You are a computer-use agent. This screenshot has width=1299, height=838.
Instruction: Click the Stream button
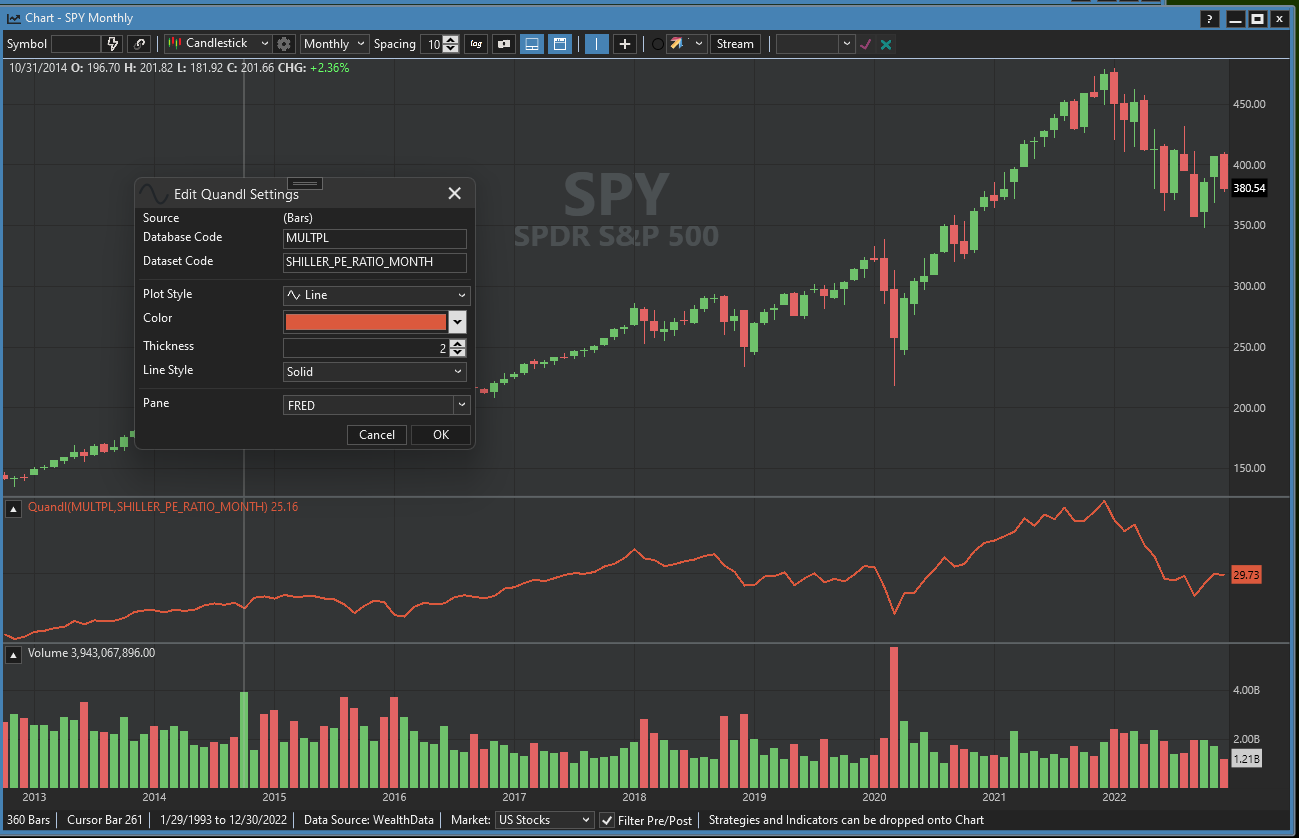pyautogui.click(x=735, y=44)
